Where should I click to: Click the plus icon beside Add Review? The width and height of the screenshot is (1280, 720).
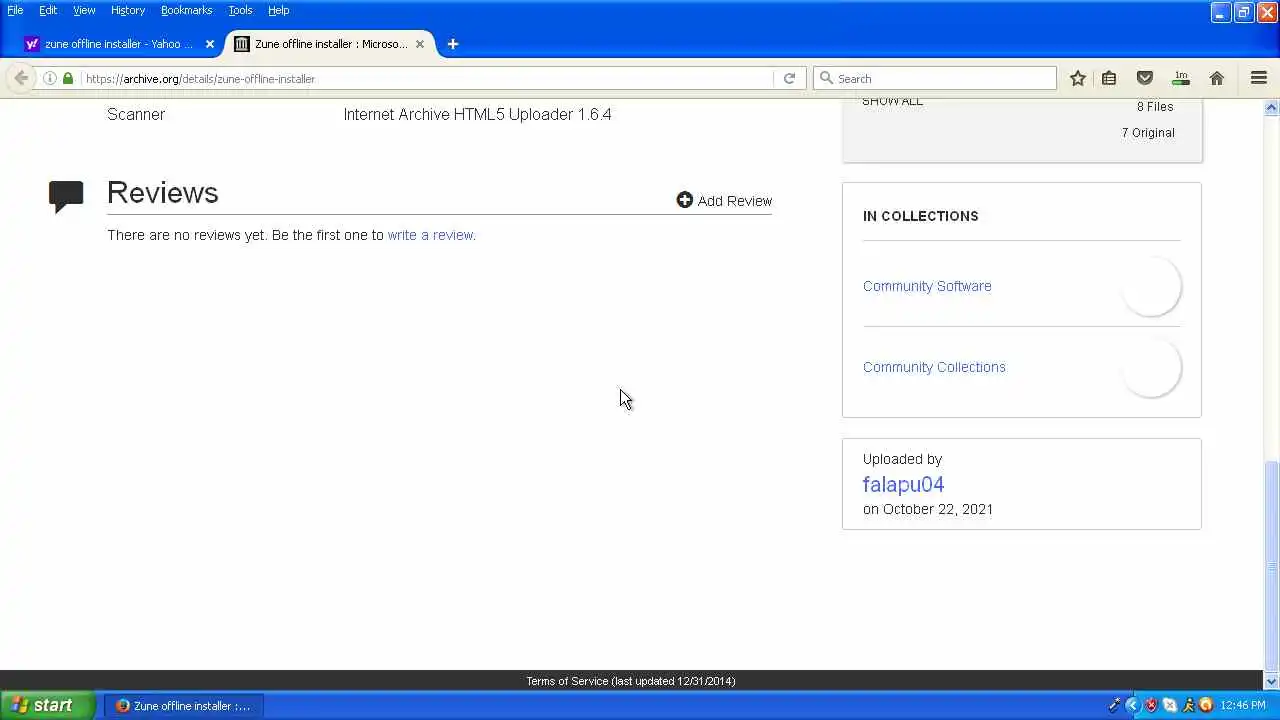(x=685, y=200)
